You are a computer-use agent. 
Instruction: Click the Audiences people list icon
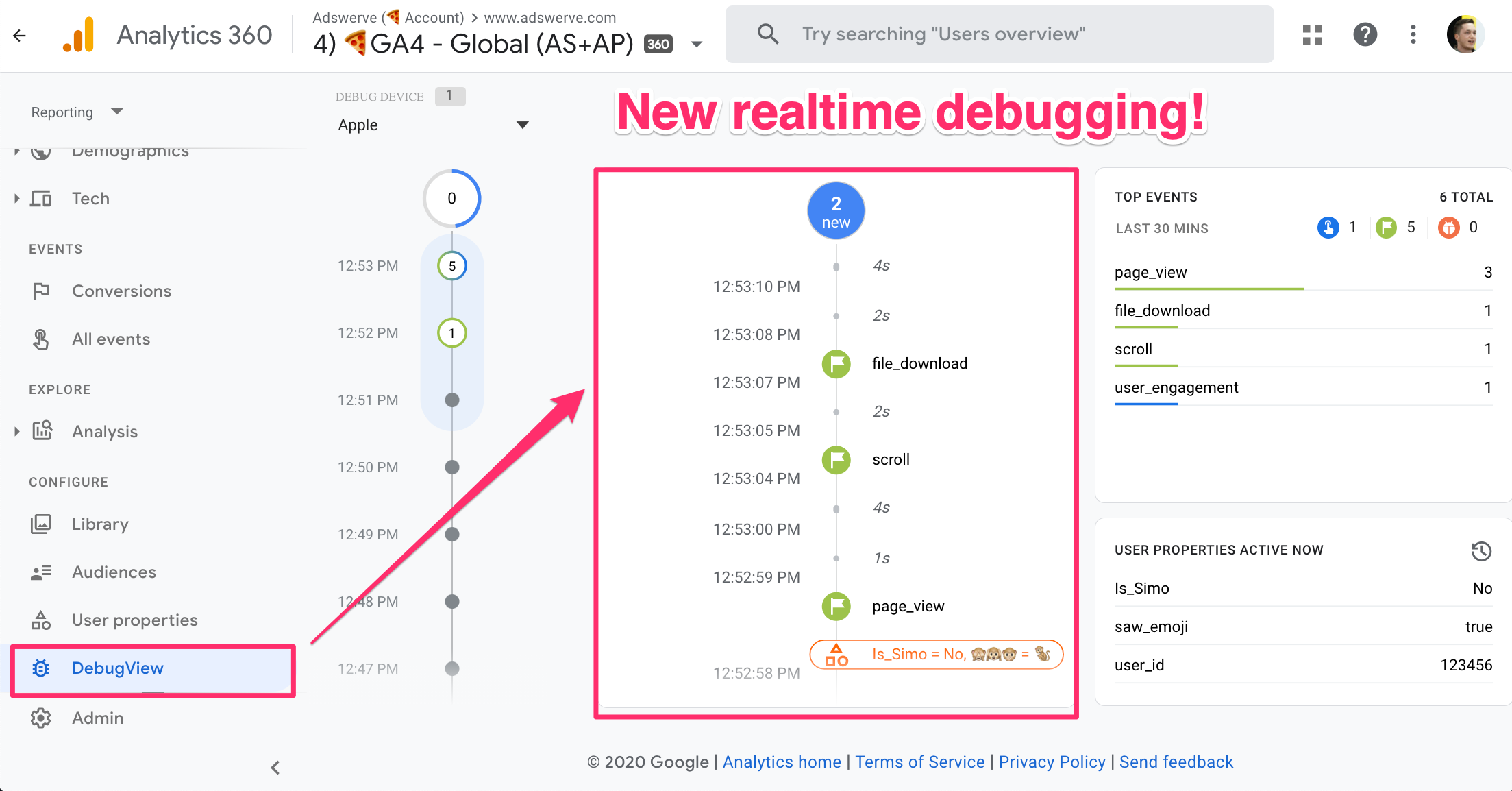click(41, 572)
